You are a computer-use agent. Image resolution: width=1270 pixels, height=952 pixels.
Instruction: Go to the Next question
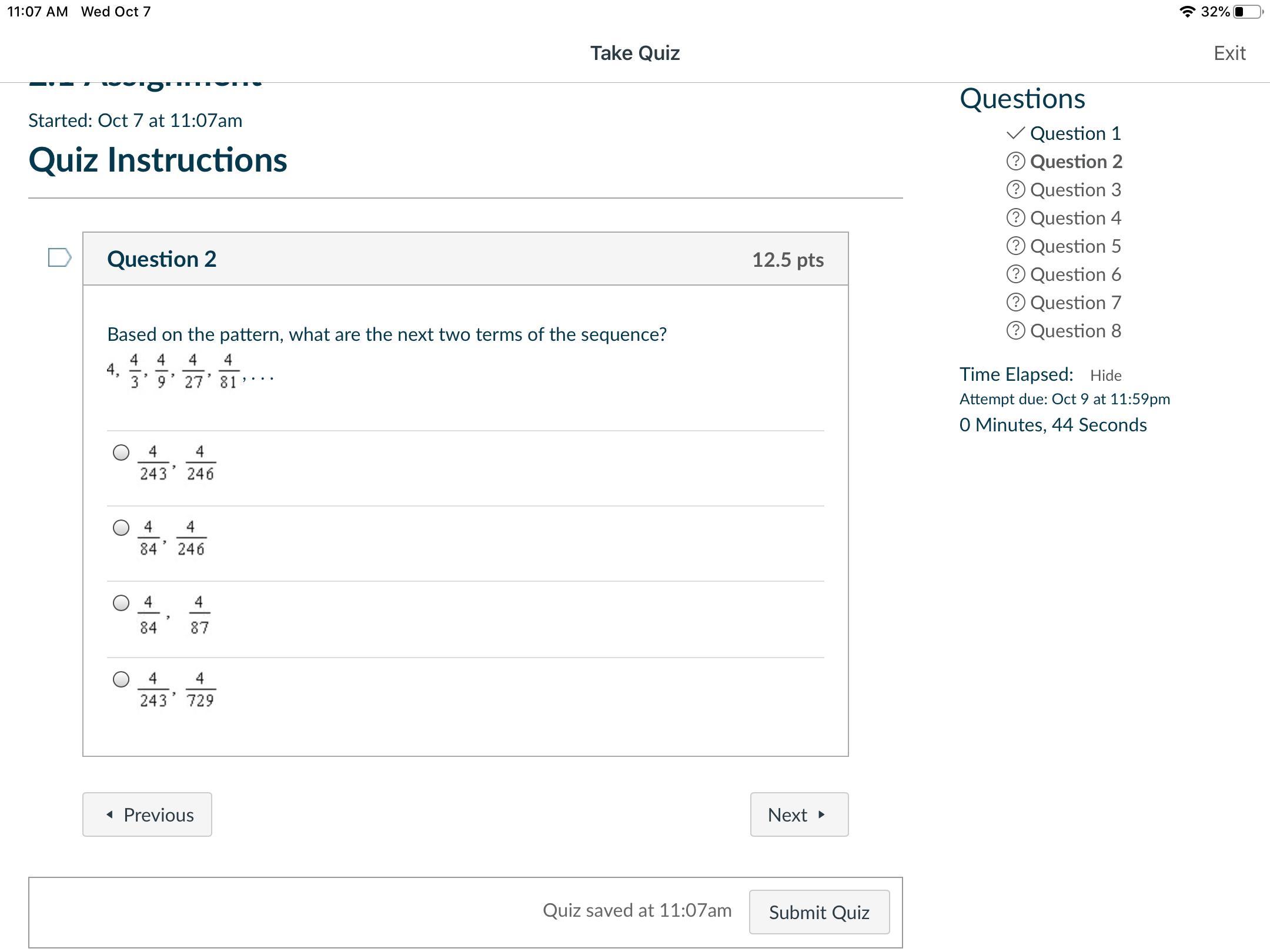pyautogui.click(x=798, y=814)
